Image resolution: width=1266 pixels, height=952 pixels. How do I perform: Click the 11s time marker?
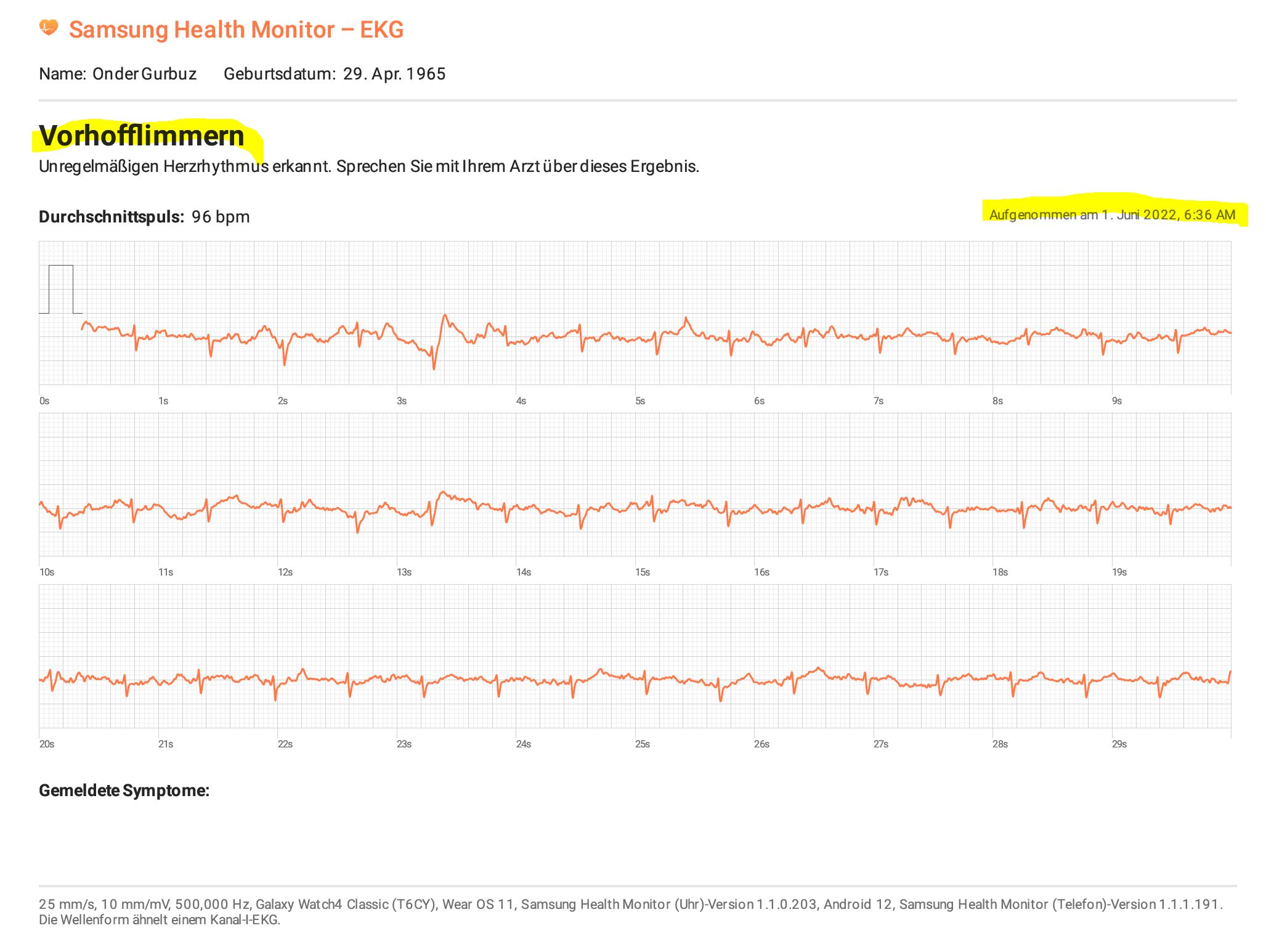coord(166,572)
